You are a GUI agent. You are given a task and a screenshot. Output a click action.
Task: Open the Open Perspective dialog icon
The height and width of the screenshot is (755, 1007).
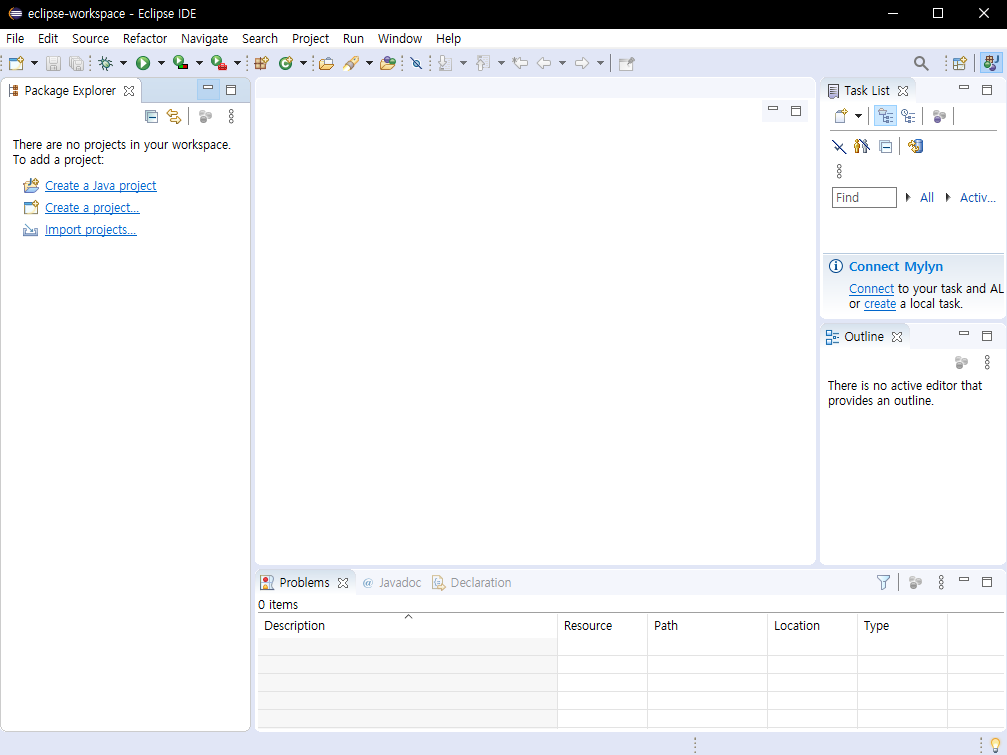(960, 63)
